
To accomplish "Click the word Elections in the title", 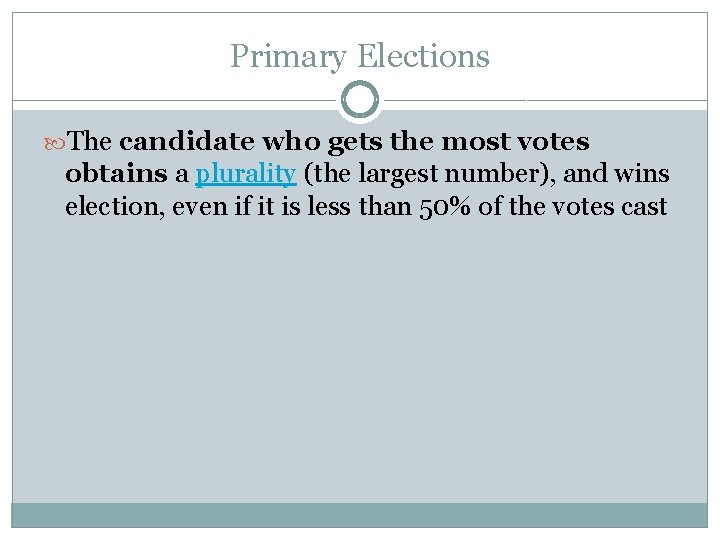I will click(423, 56).
